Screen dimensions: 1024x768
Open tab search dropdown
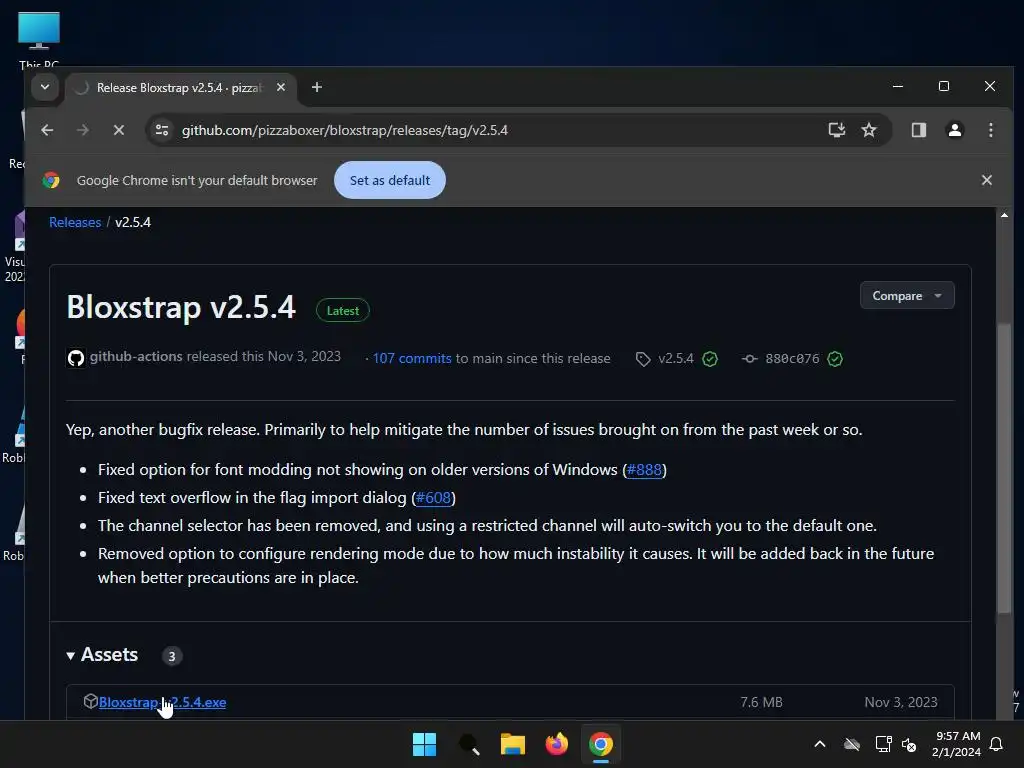(x=44, y=87)
